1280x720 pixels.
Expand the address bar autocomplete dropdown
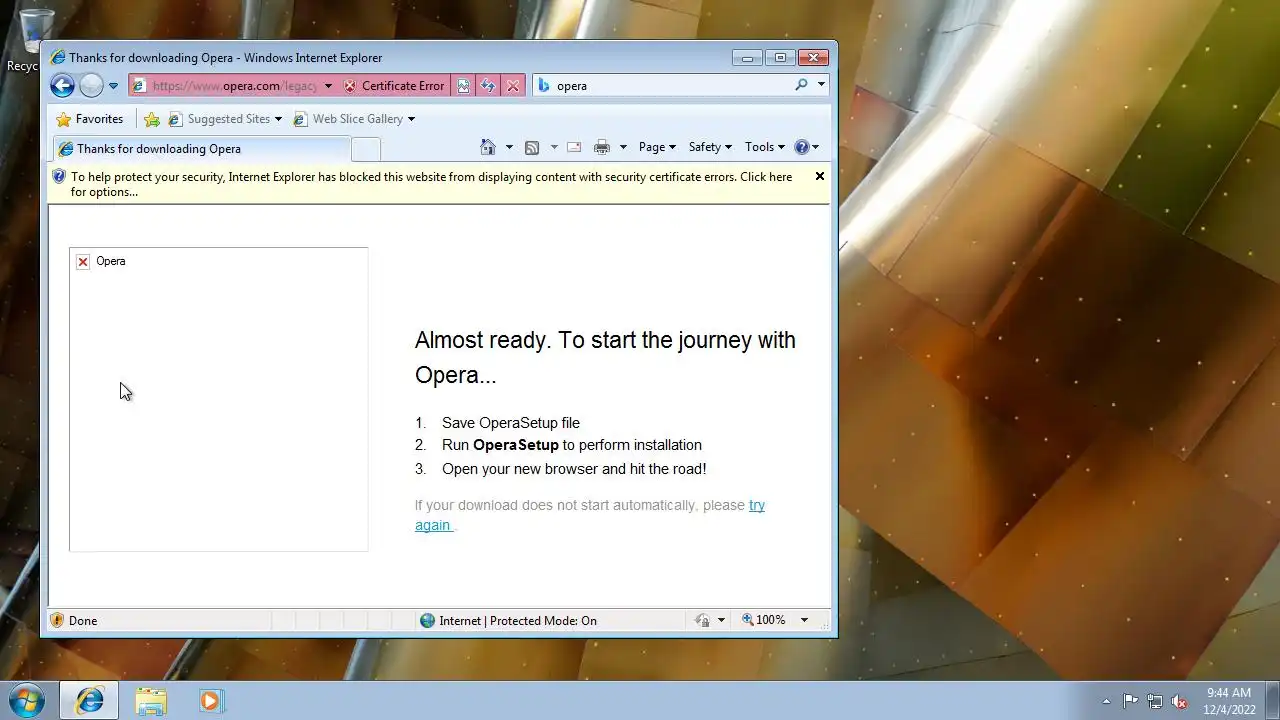click(328, 86)
